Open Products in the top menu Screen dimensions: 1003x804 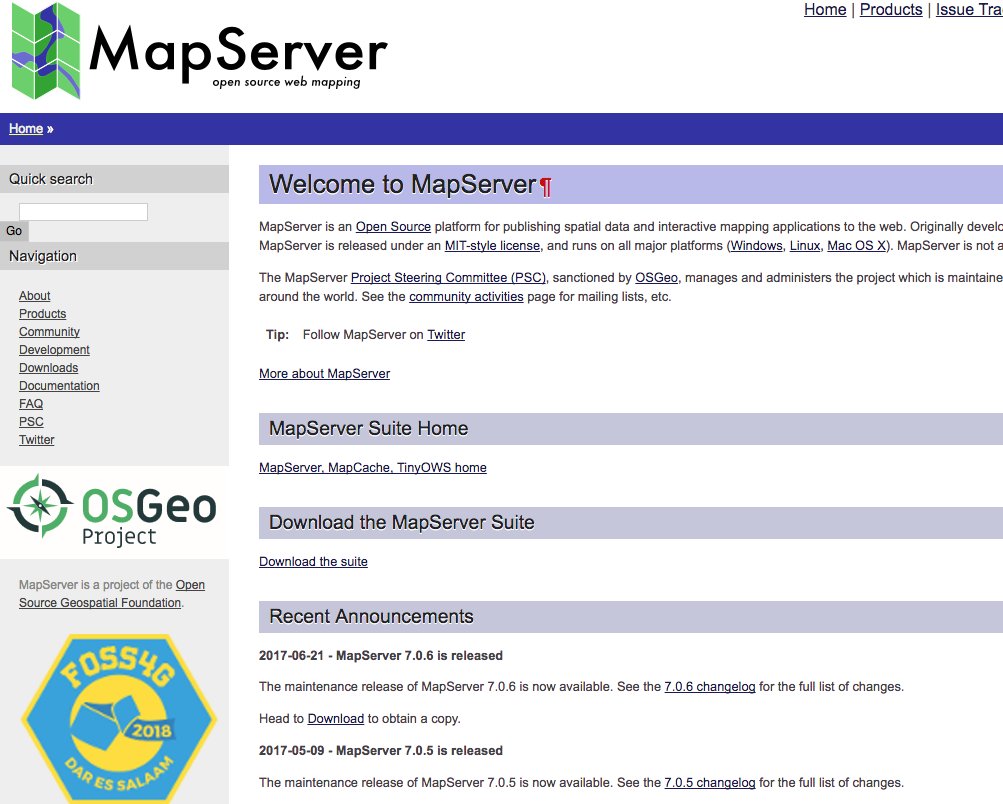click(x=890, y=10)
